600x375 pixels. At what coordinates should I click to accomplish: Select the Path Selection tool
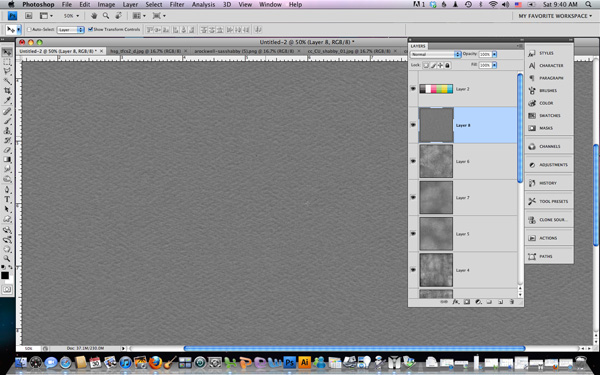pyautogui.click(x=7, y=209)
